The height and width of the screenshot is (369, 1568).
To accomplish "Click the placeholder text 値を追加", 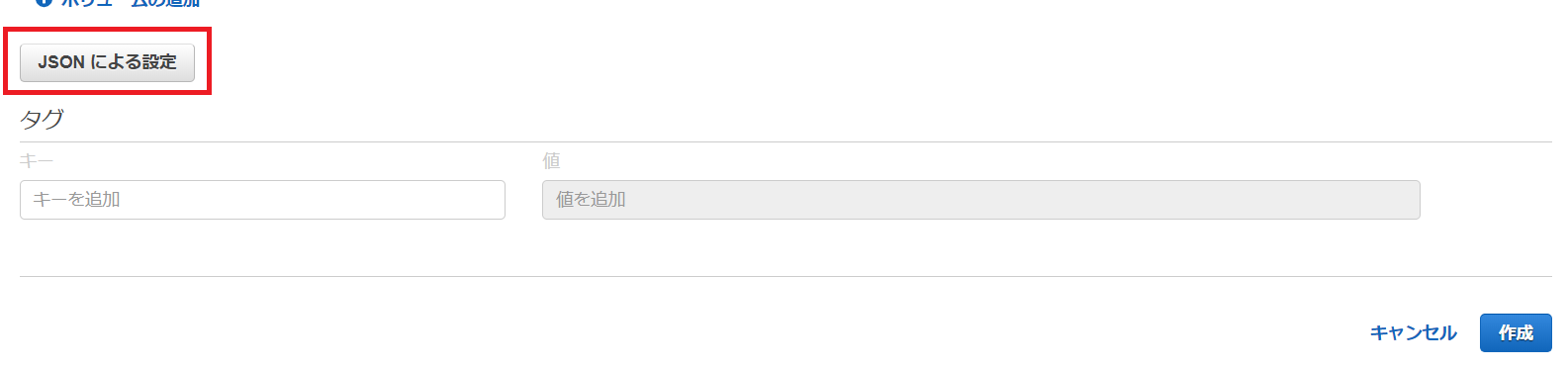I will [591, 200].
